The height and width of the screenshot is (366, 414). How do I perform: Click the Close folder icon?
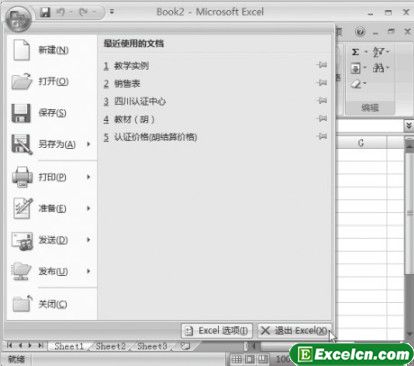(x=22, y=303)
